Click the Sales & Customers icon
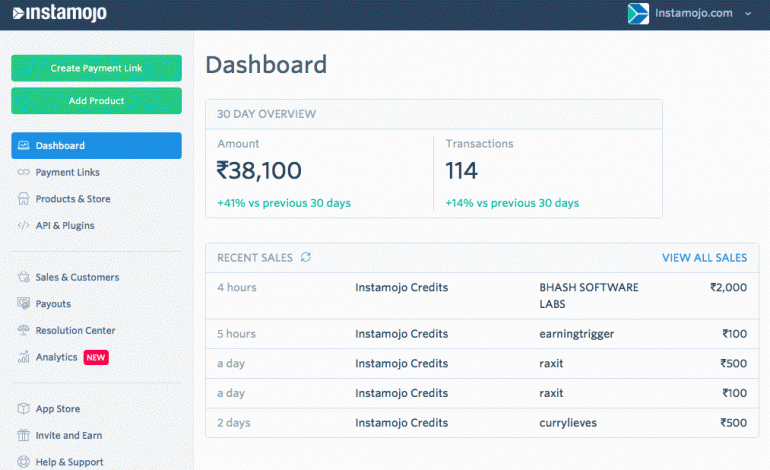This screenshot has width=770, height=470. tap(24, 277)
